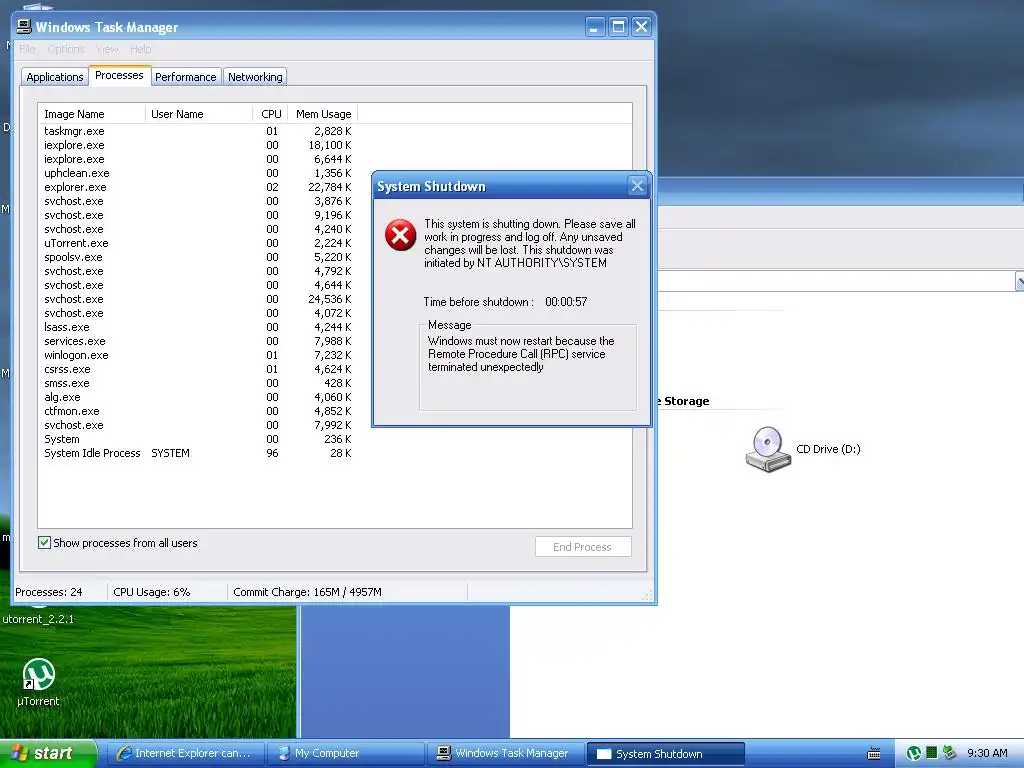Image resolution: width=1024 pixels, height=768 pixels.
Task: Open the Help menu in Task Manager
Action: click(140, 49)
